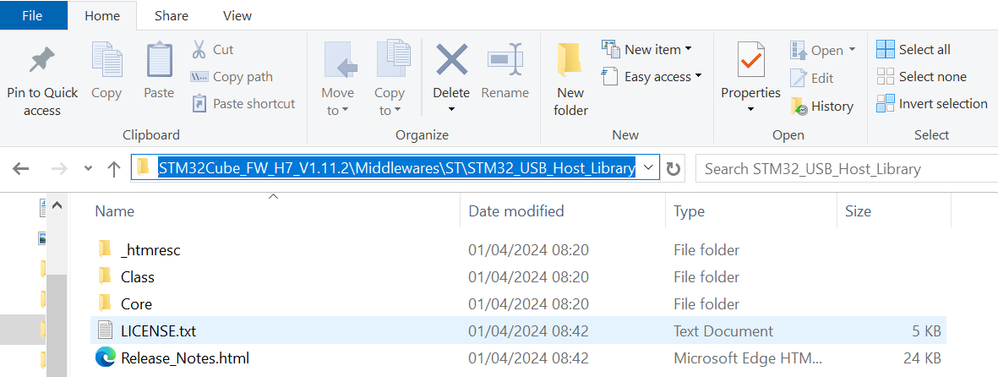The width and height of the screenshot is (998, 377).
Task: Click Invert selection
Action: pos(932,103)
